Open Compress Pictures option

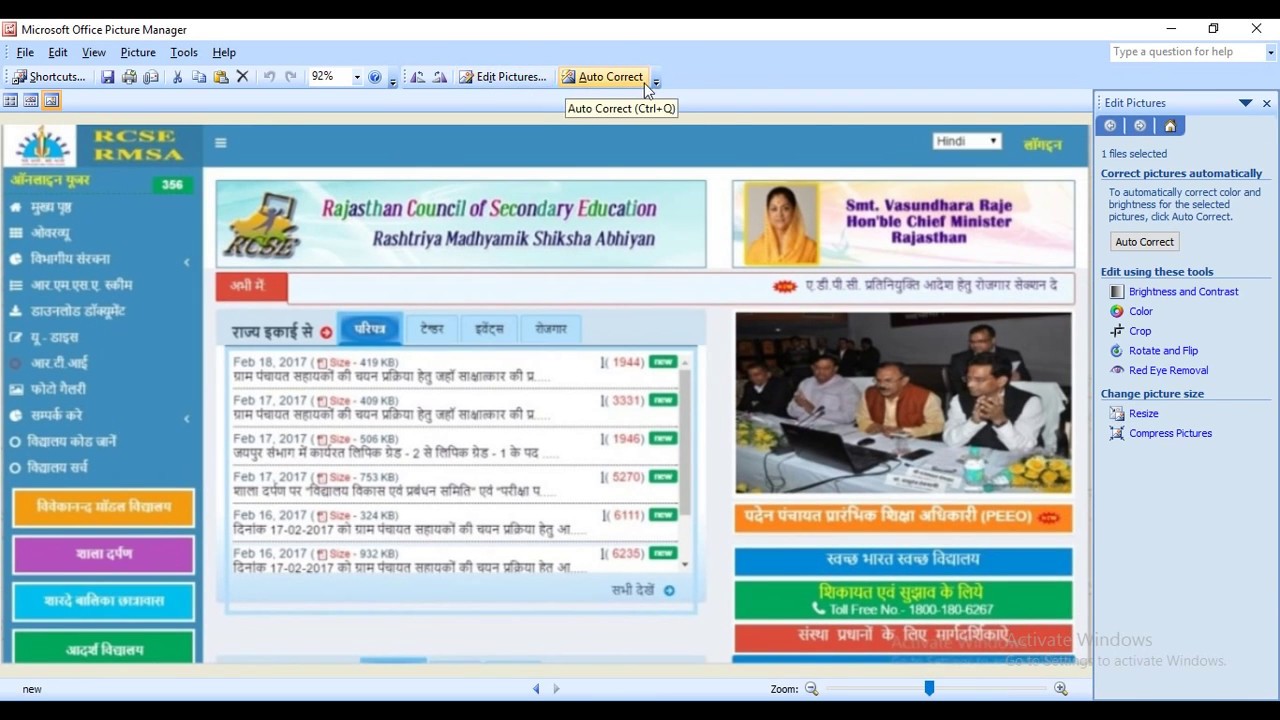[1171, 434]
